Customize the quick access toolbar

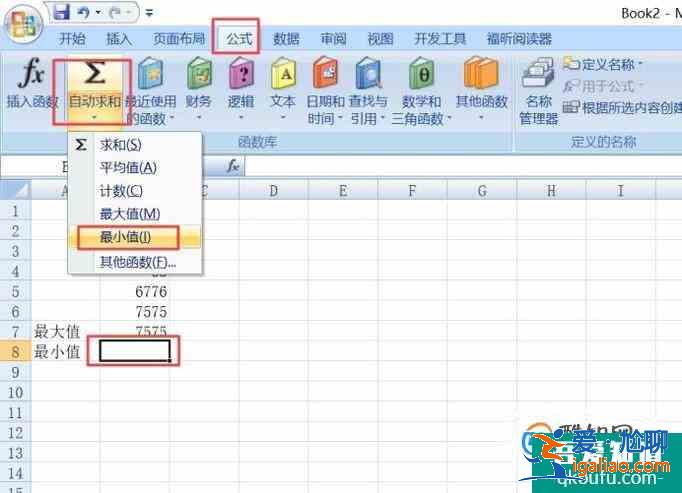pyautogui.click(x=149, y=13)
